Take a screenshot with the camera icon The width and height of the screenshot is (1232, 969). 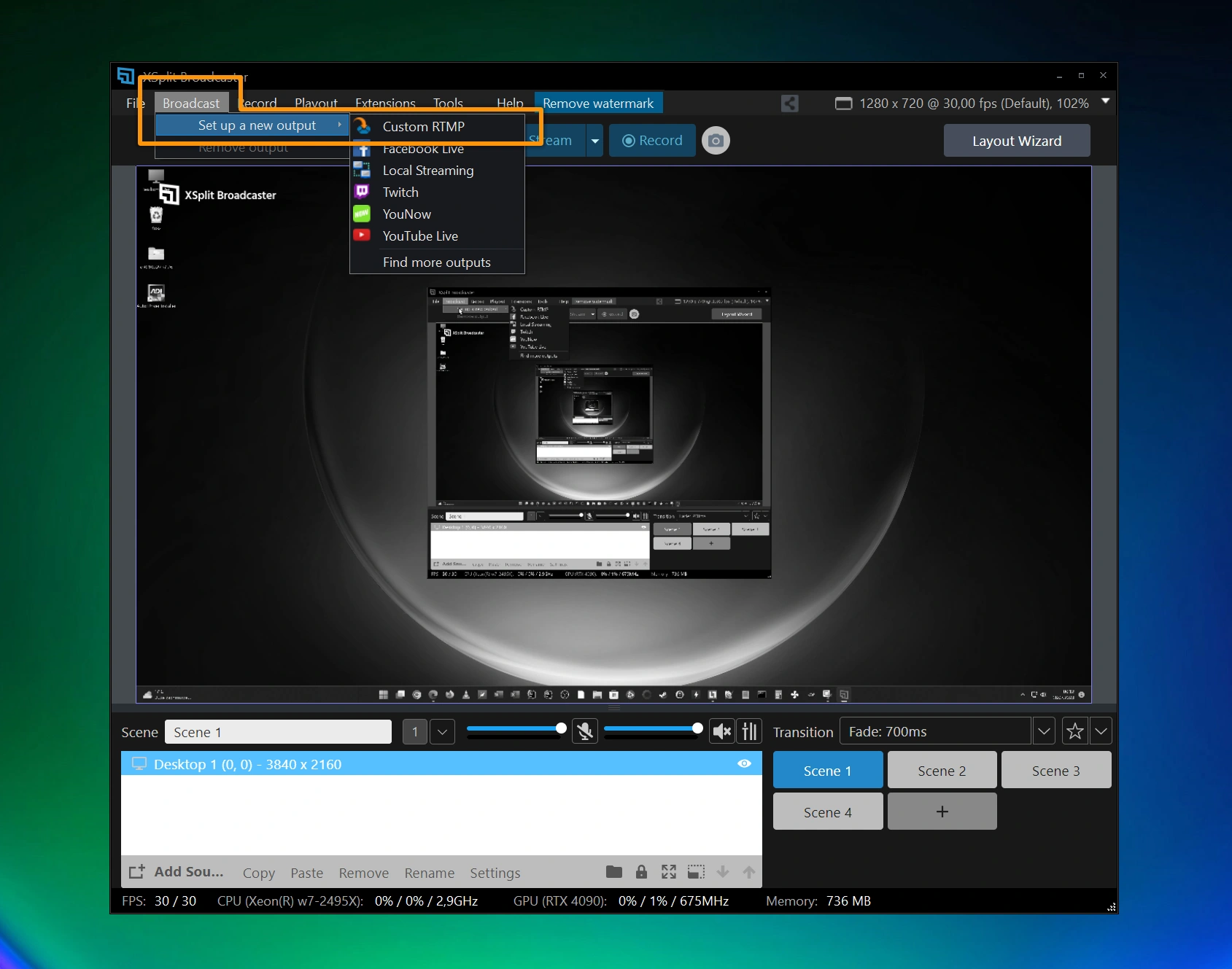pos(715,140)
